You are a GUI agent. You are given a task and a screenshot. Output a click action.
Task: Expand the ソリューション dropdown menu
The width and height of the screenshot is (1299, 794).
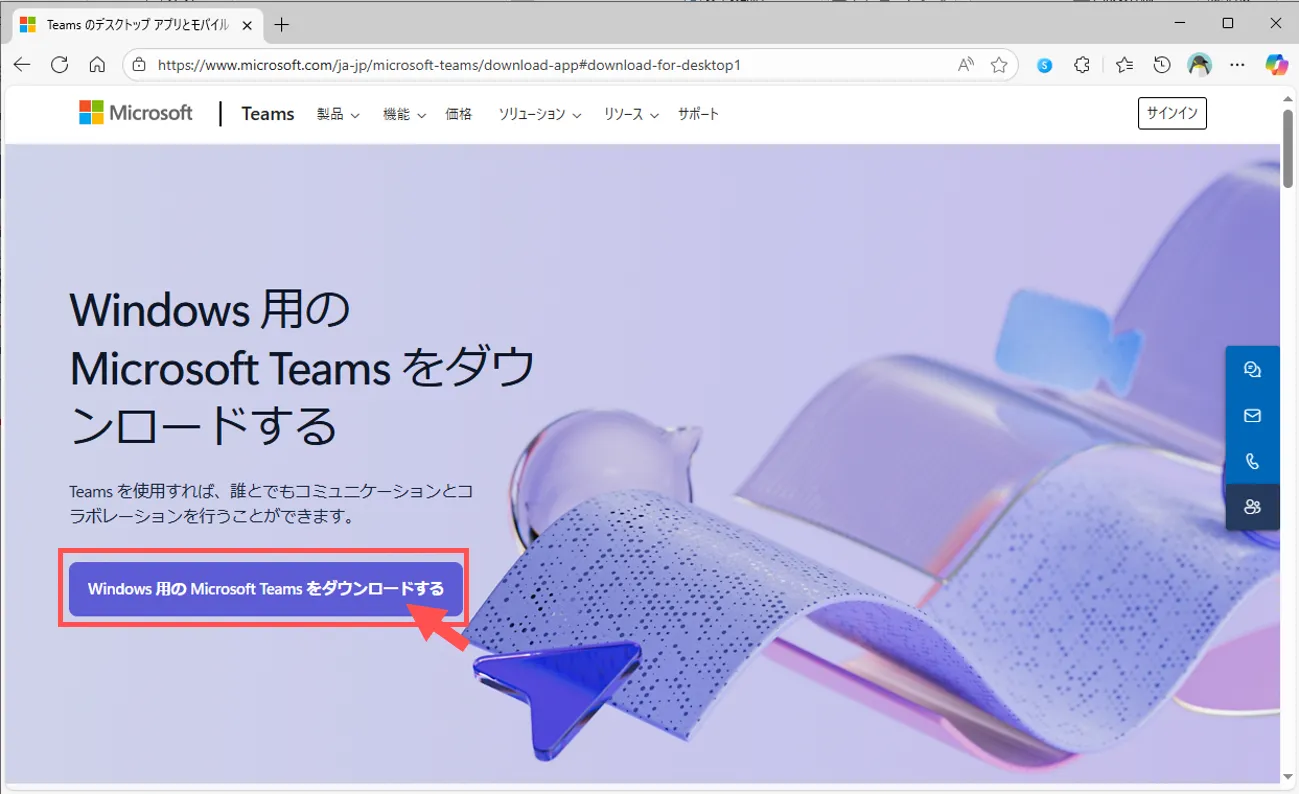[540, 114]
